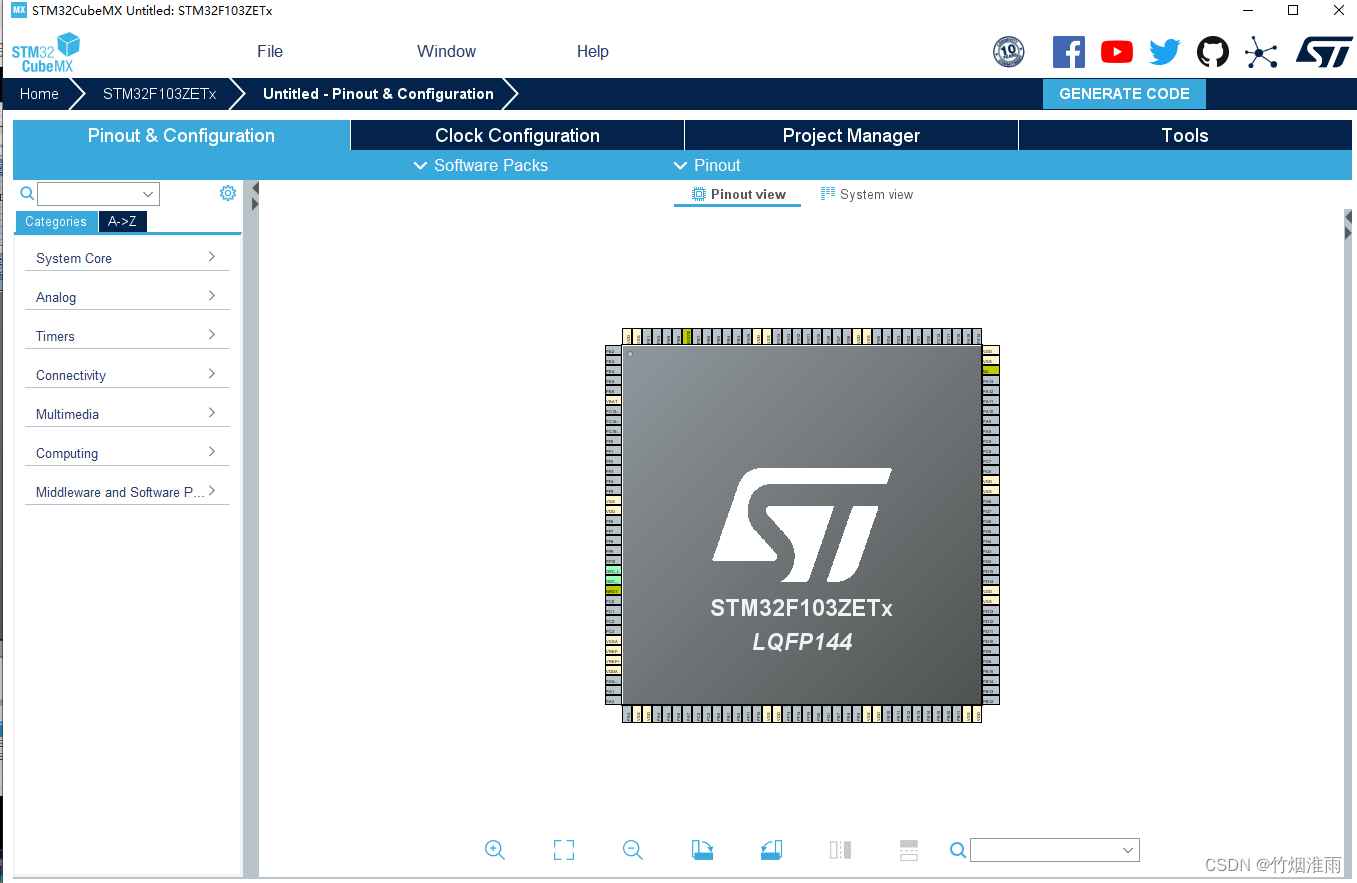
Task: Click the fit-to-screen icon below the chip
Action: pos(564,850)
